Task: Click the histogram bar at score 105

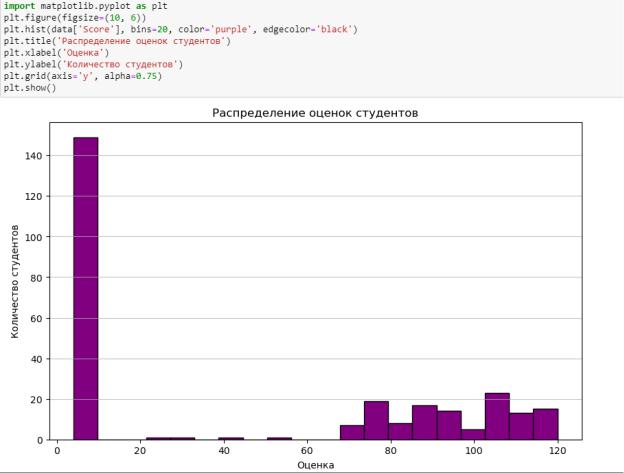Action: (497, 417)
